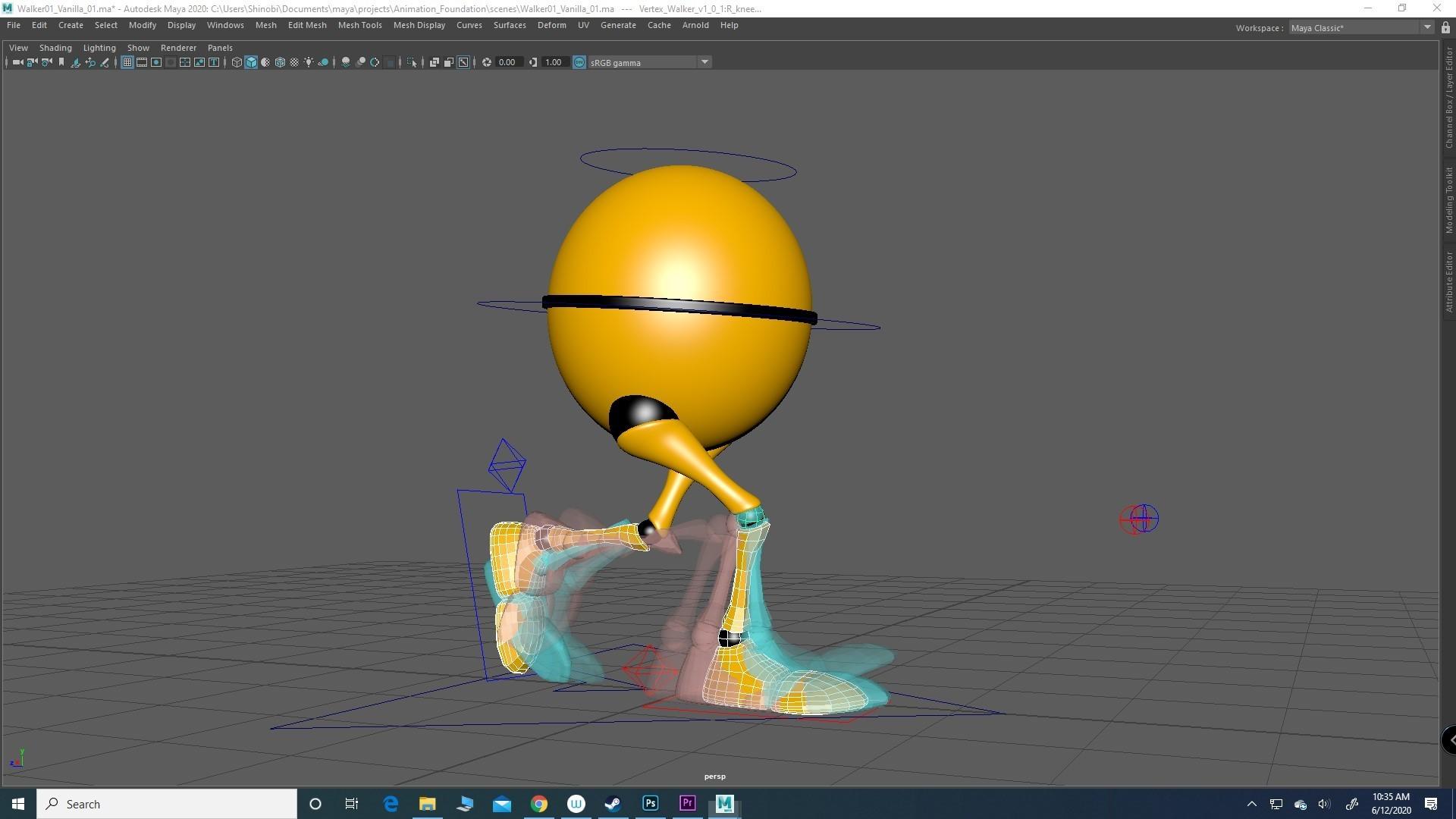Viewport: 1456px width, 819px height.
Task: Click the exposure value field
Action: click(x=507, y=62)
